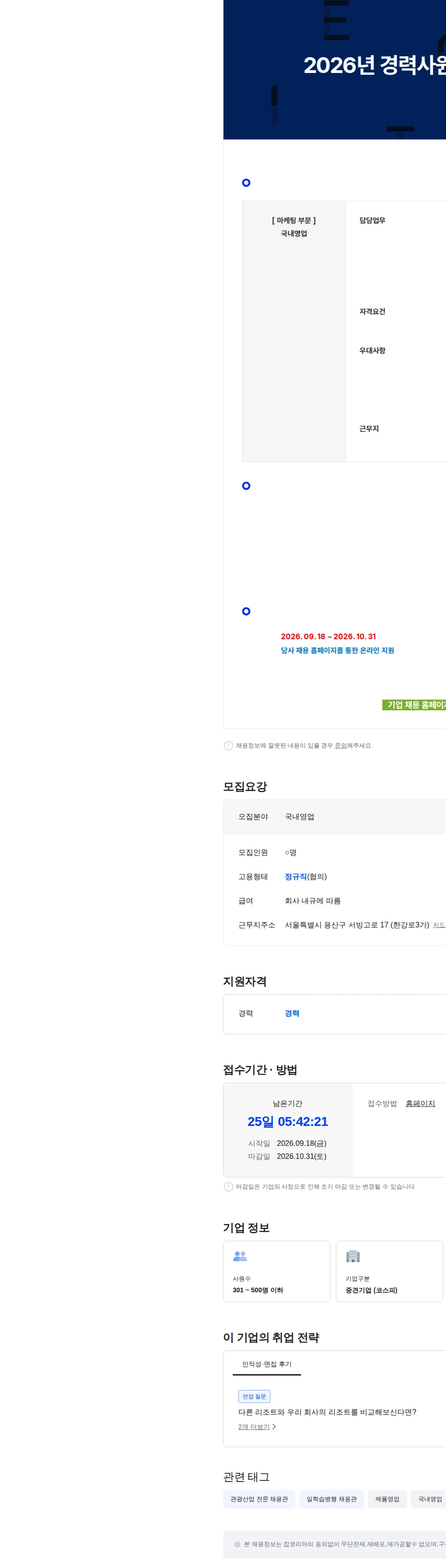
Task: Click the 기업구분 building icon
Action: (353, 1256)
